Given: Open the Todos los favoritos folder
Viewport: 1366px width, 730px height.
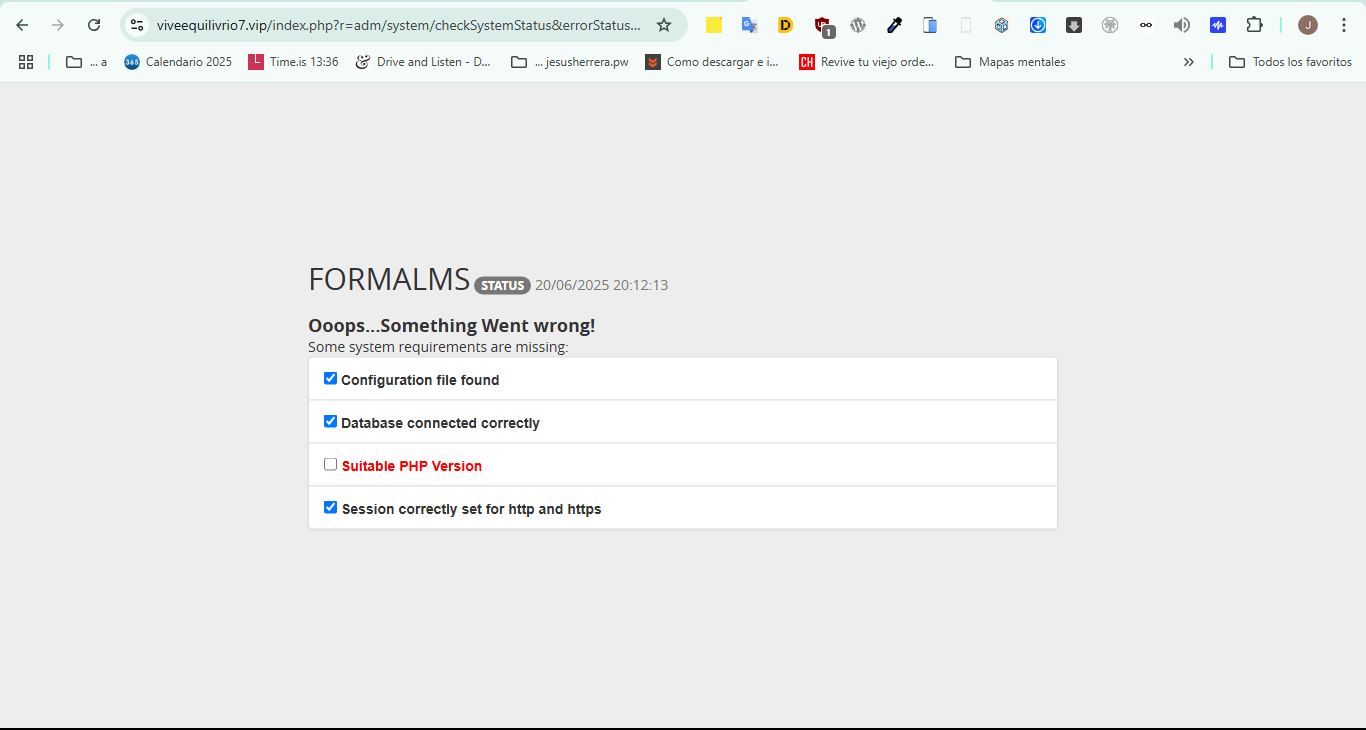Looking at the screenshot, I should coord(1290,62).
